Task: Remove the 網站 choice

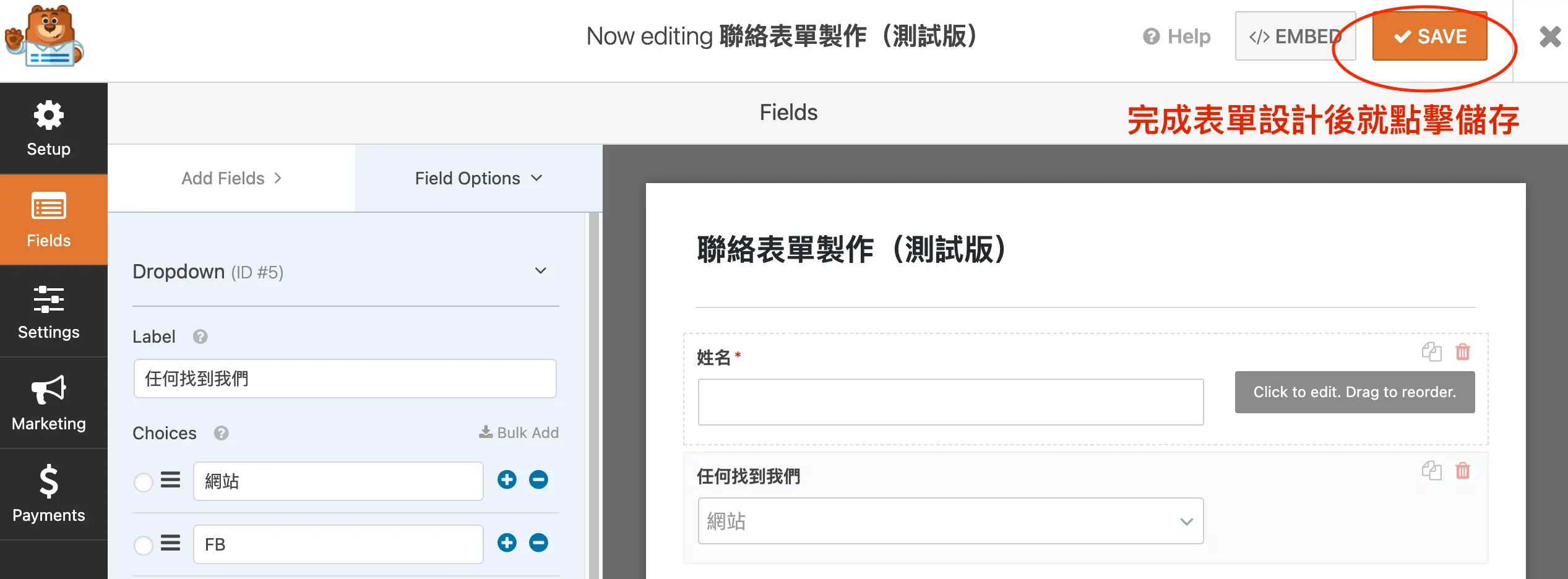Action: [538, 480]
